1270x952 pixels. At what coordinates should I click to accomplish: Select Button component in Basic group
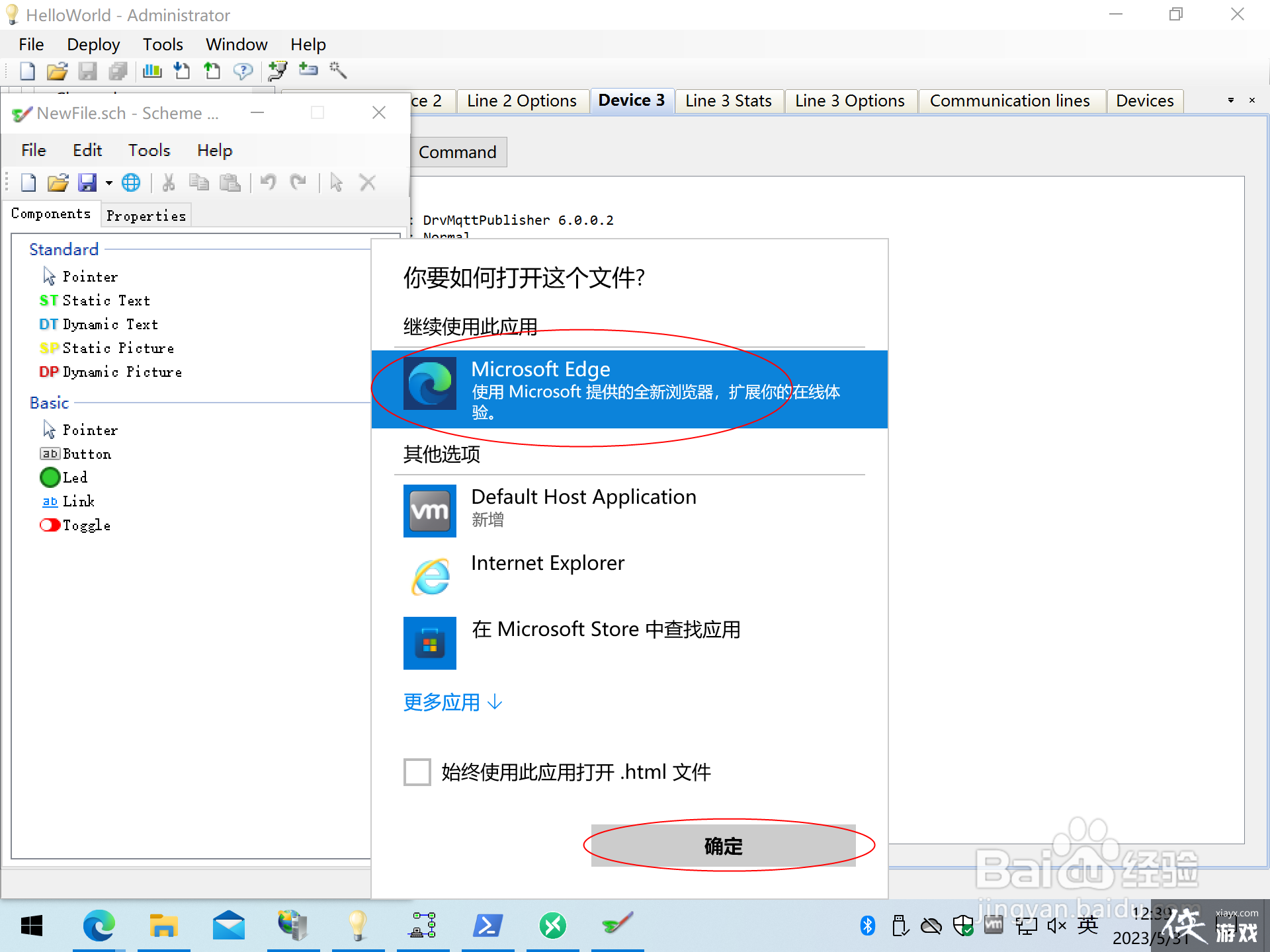click(76, 454)
